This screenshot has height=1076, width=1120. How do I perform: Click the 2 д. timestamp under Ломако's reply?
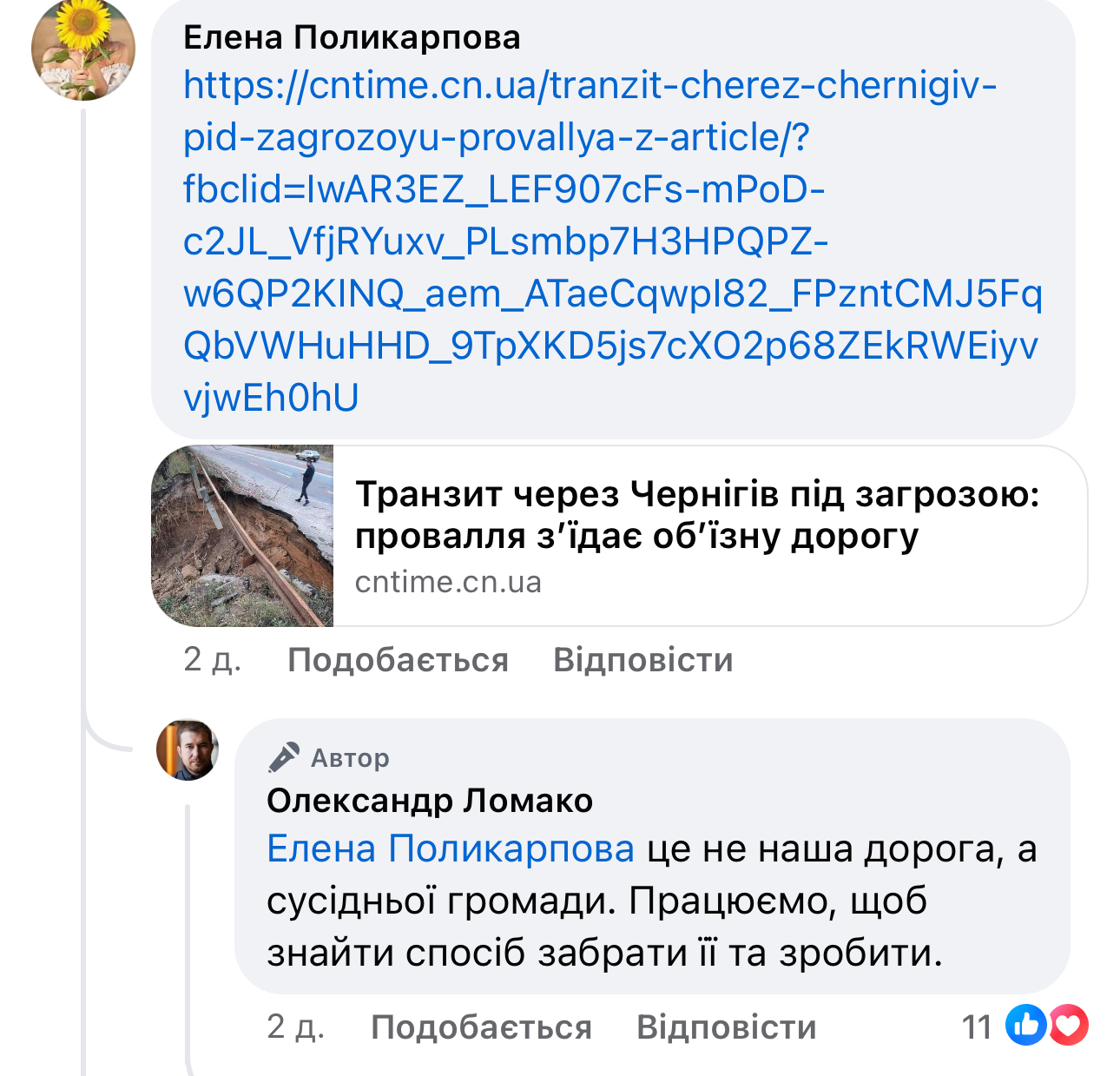[x=295, y=1027]
